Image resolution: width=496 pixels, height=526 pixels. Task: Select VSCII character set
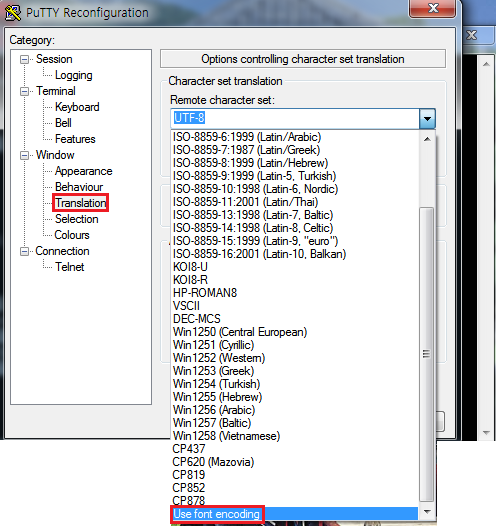click(295, 306)
